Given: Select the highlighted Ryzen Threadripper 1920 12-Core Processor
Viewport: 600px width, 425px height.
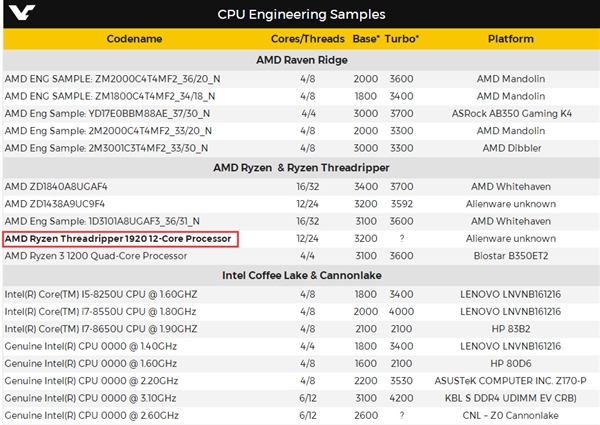Looking at the screenshot, I should pos(120,239).
